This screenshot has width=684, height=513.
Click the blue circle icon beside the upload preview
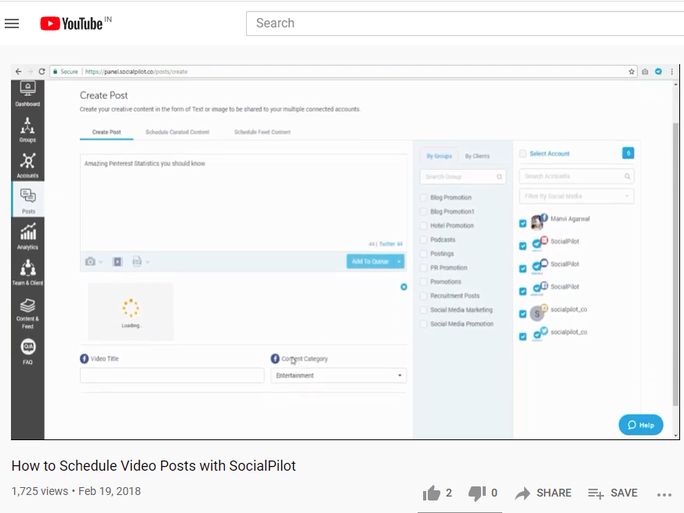[404, 287]
